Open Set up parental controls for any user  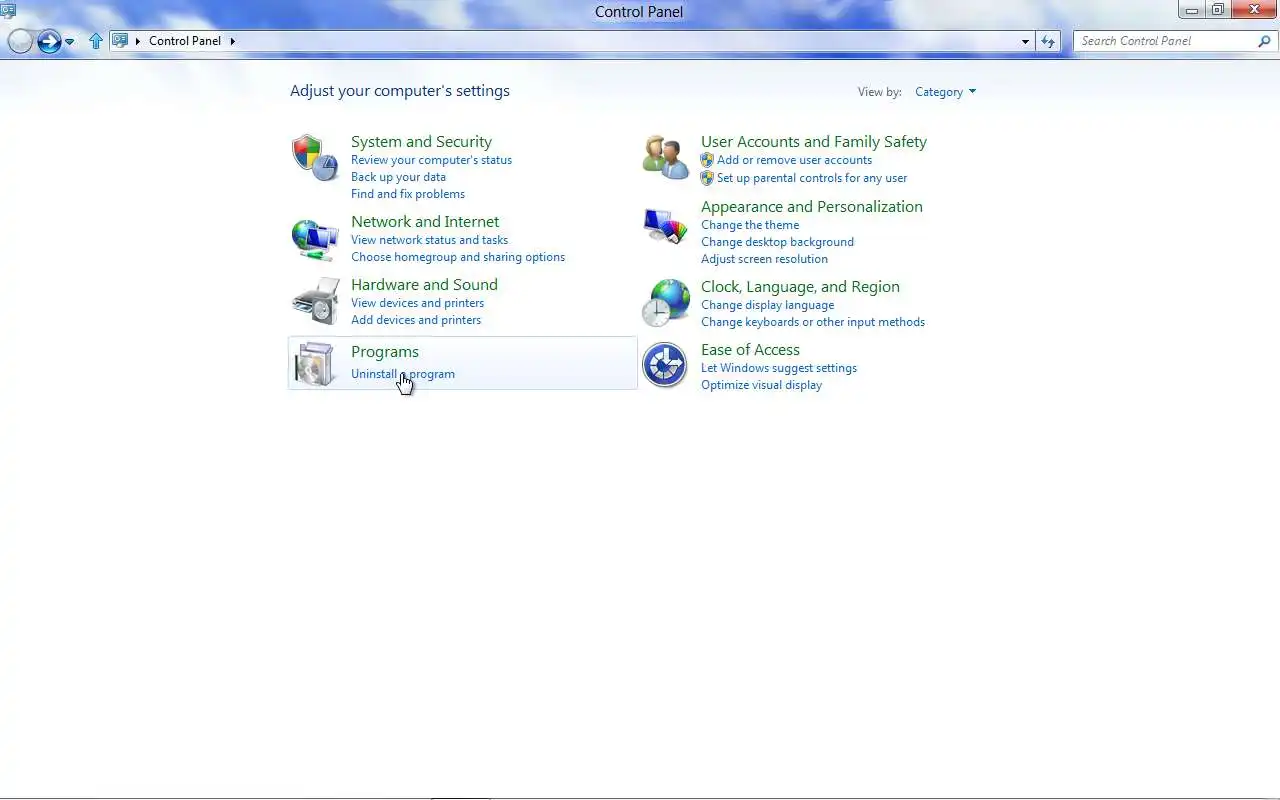(x=812, y=178)
